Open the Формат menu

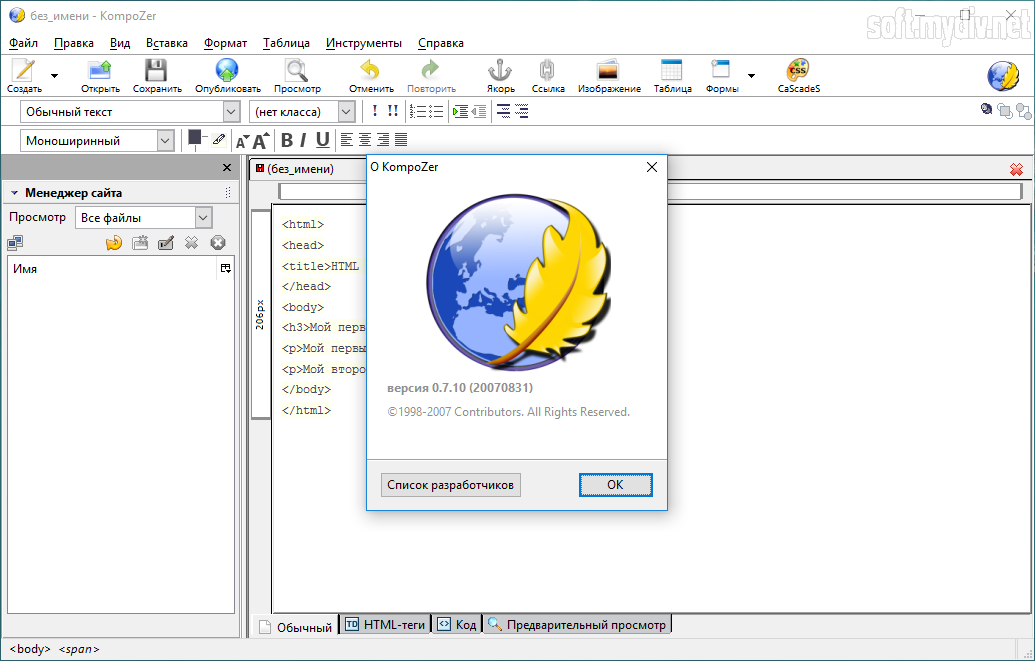225,43
